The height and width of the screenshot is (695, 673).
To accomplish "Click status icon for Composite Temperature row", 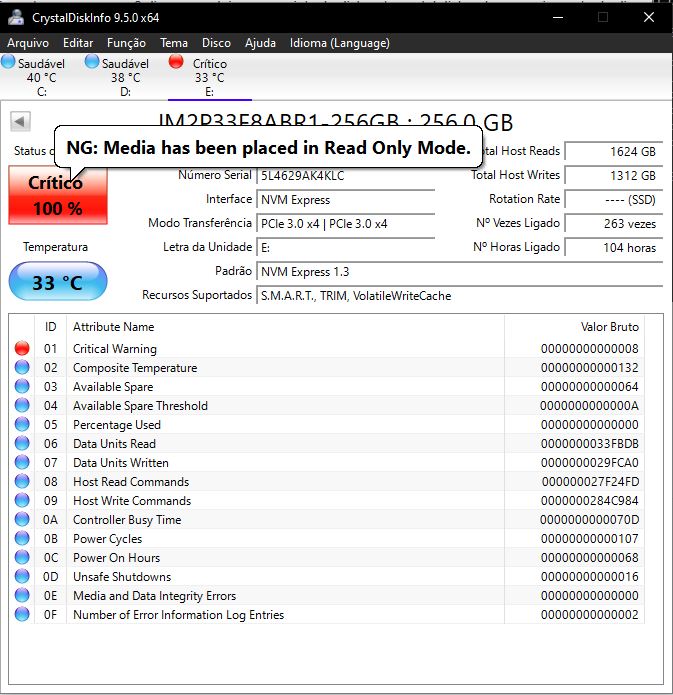I will tap(22, 367).
